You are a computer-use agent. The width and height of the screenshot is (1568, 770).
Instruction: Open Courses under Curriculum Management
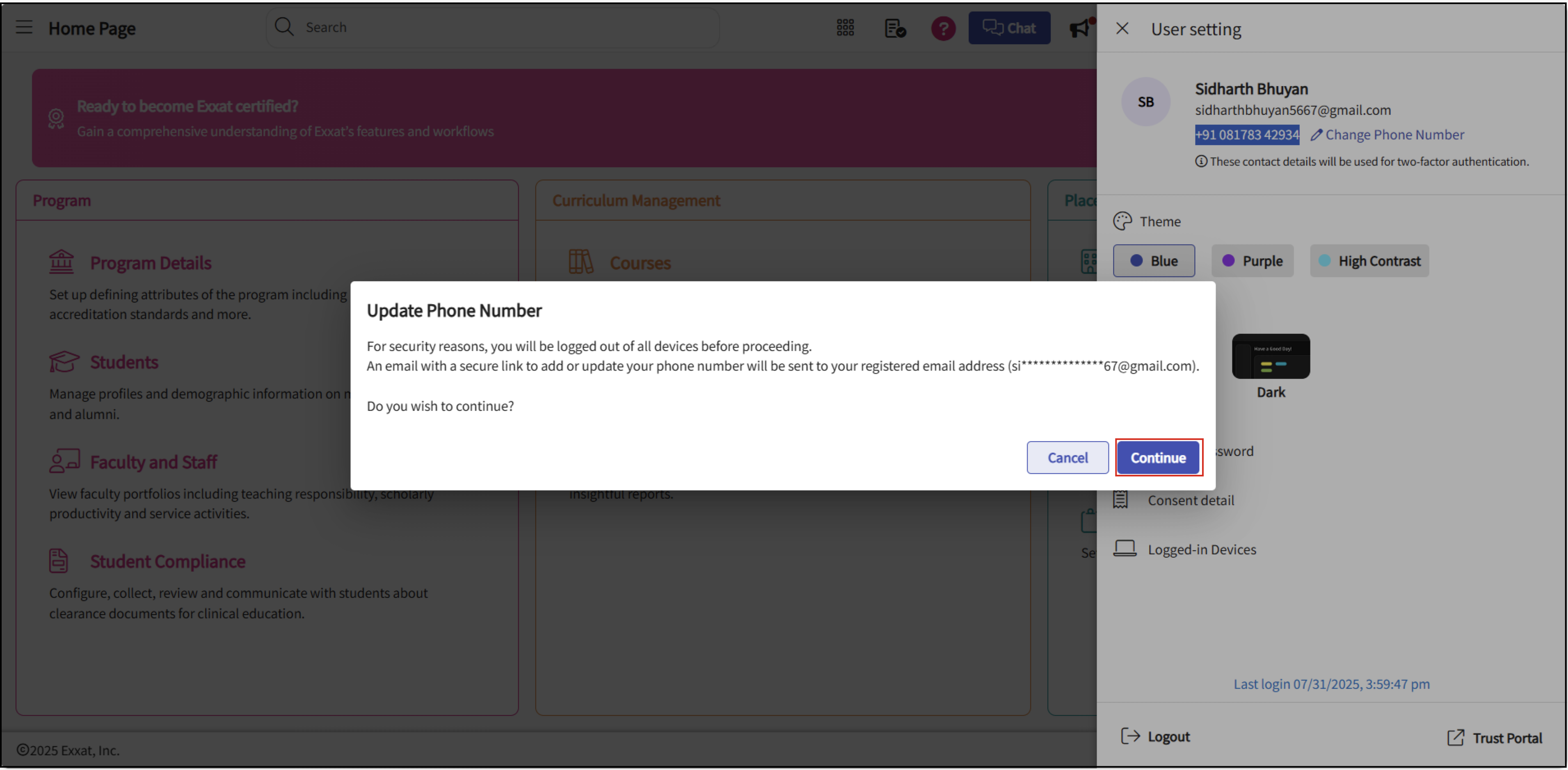(x=640, y=262)
